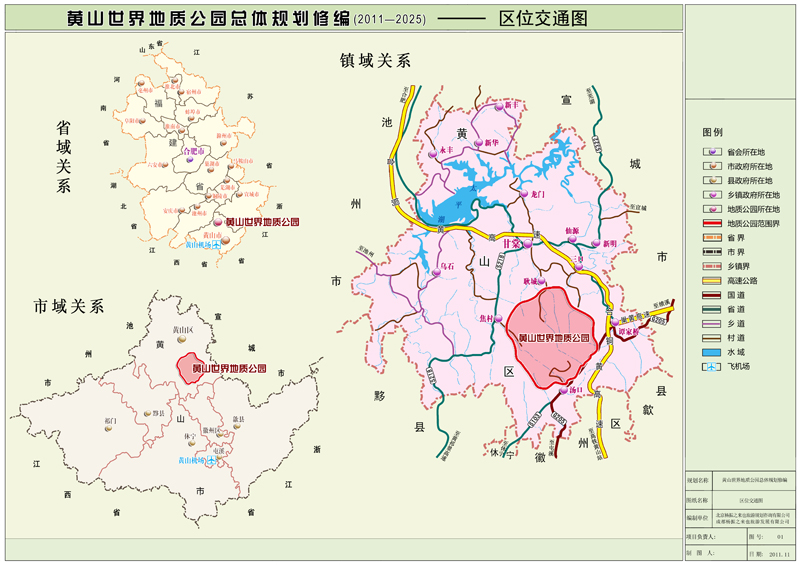Click the 镇域关系 section heading

[x=375, y=61]
